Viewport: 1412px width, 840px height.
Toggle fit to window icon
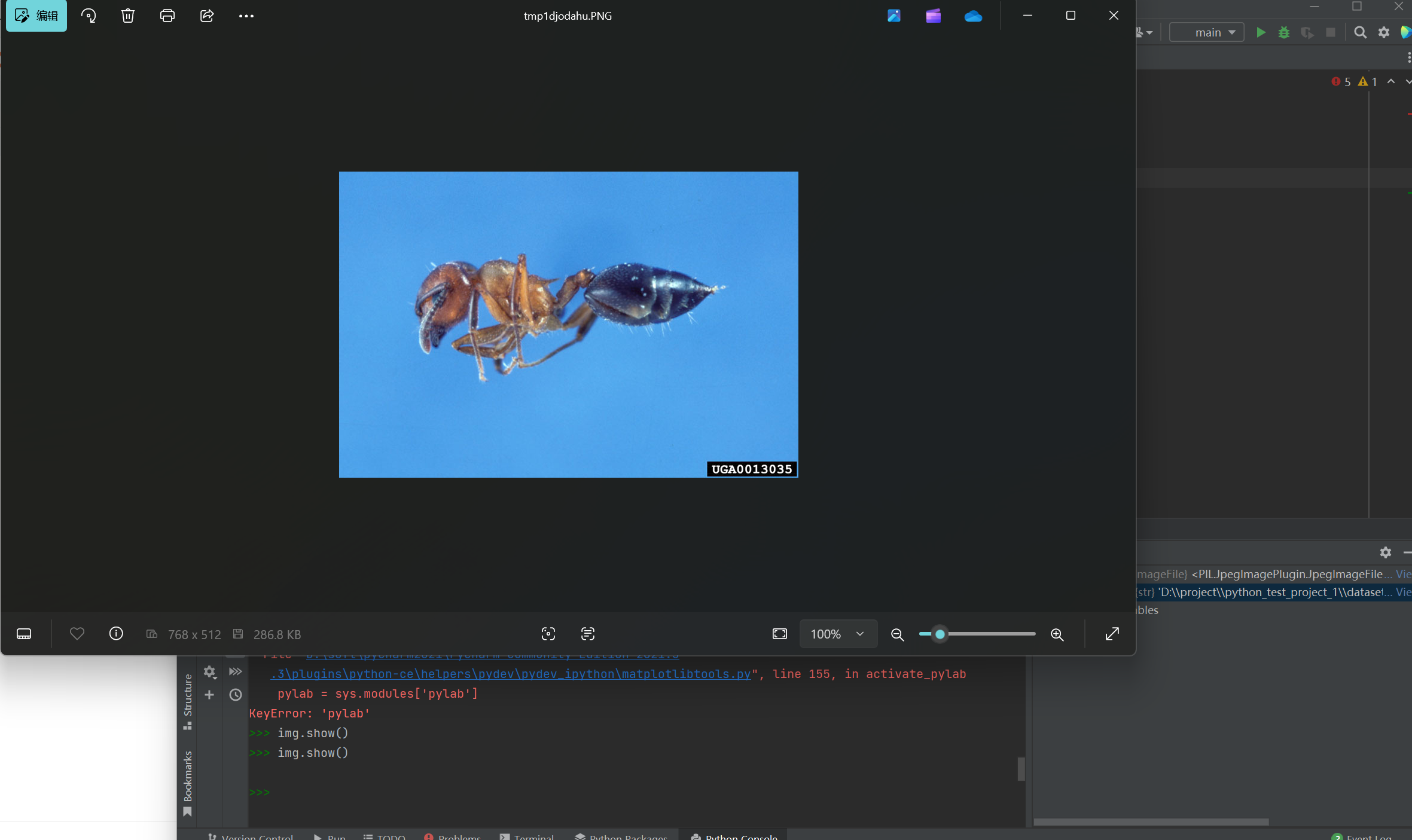pos(780,634)
